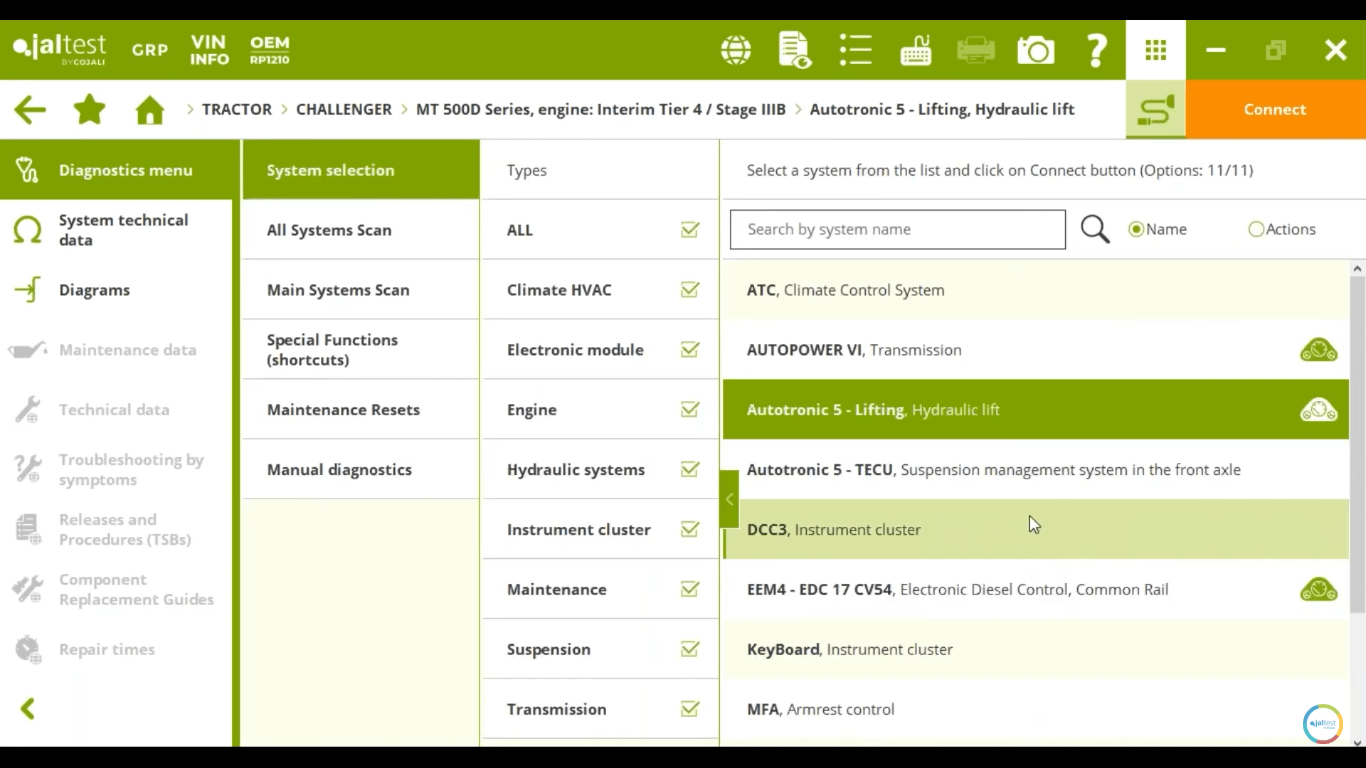Collapse the types panel with green arrow tab
Viewport: 1366px width, 768px height.
[x=729, y=499]
